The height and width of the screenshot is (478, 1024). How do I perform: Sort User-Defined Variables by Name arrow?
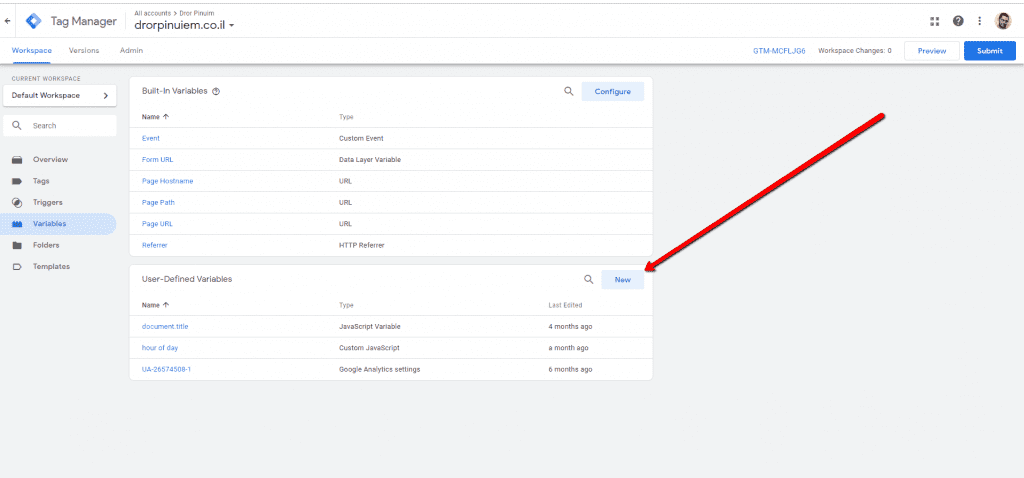pos(166,305)
